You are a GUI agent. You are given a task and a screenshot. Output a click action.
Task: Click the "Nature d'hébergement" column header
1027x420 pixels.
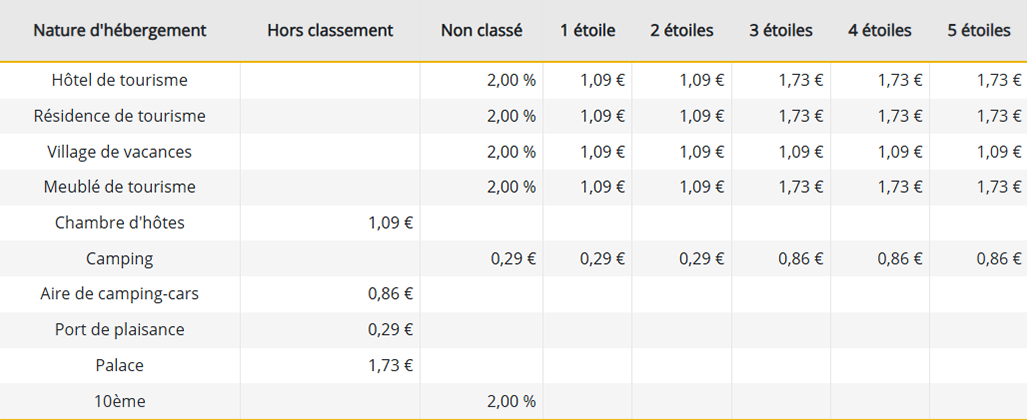119,30
